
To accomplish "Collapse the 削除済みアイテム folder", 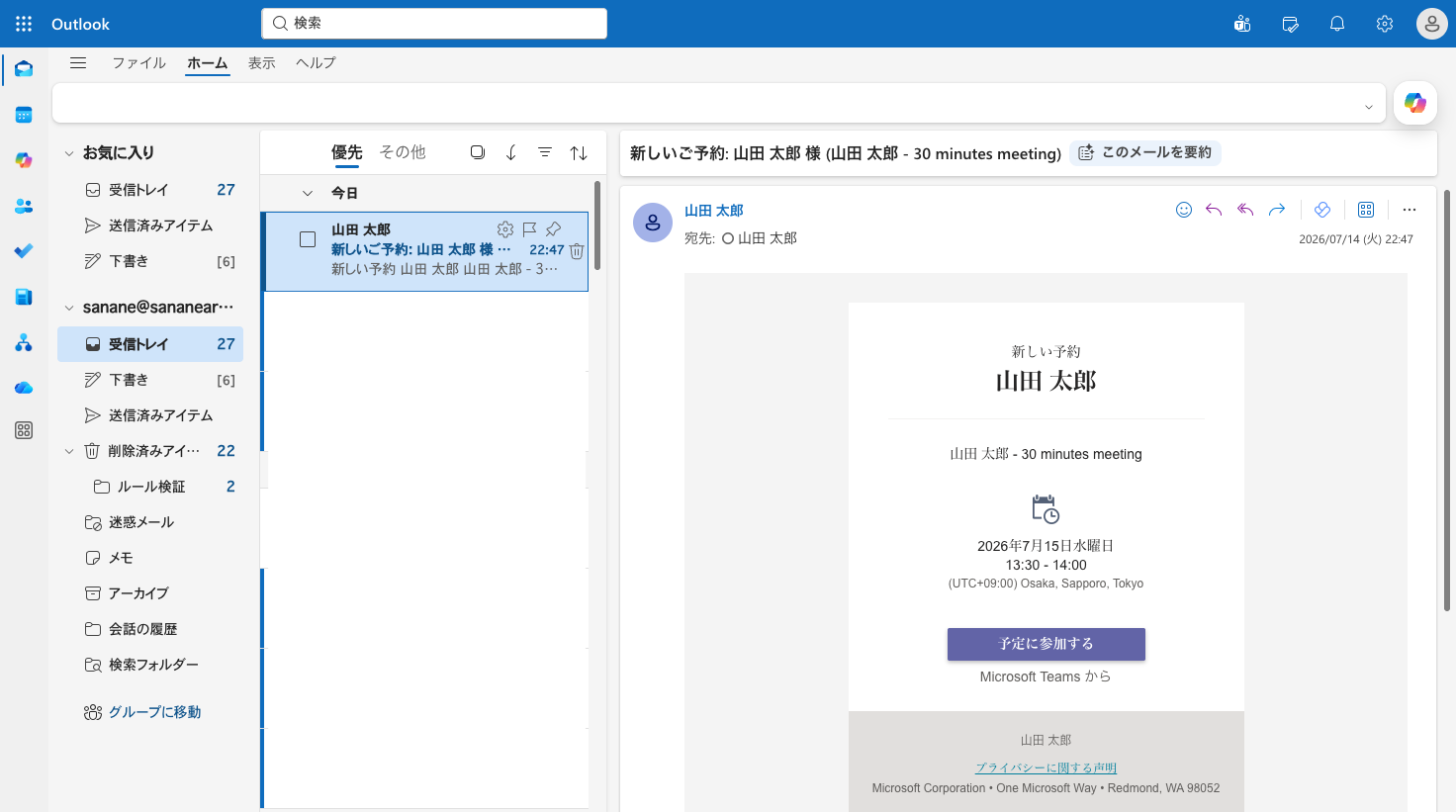I will [x=69, y=451].
